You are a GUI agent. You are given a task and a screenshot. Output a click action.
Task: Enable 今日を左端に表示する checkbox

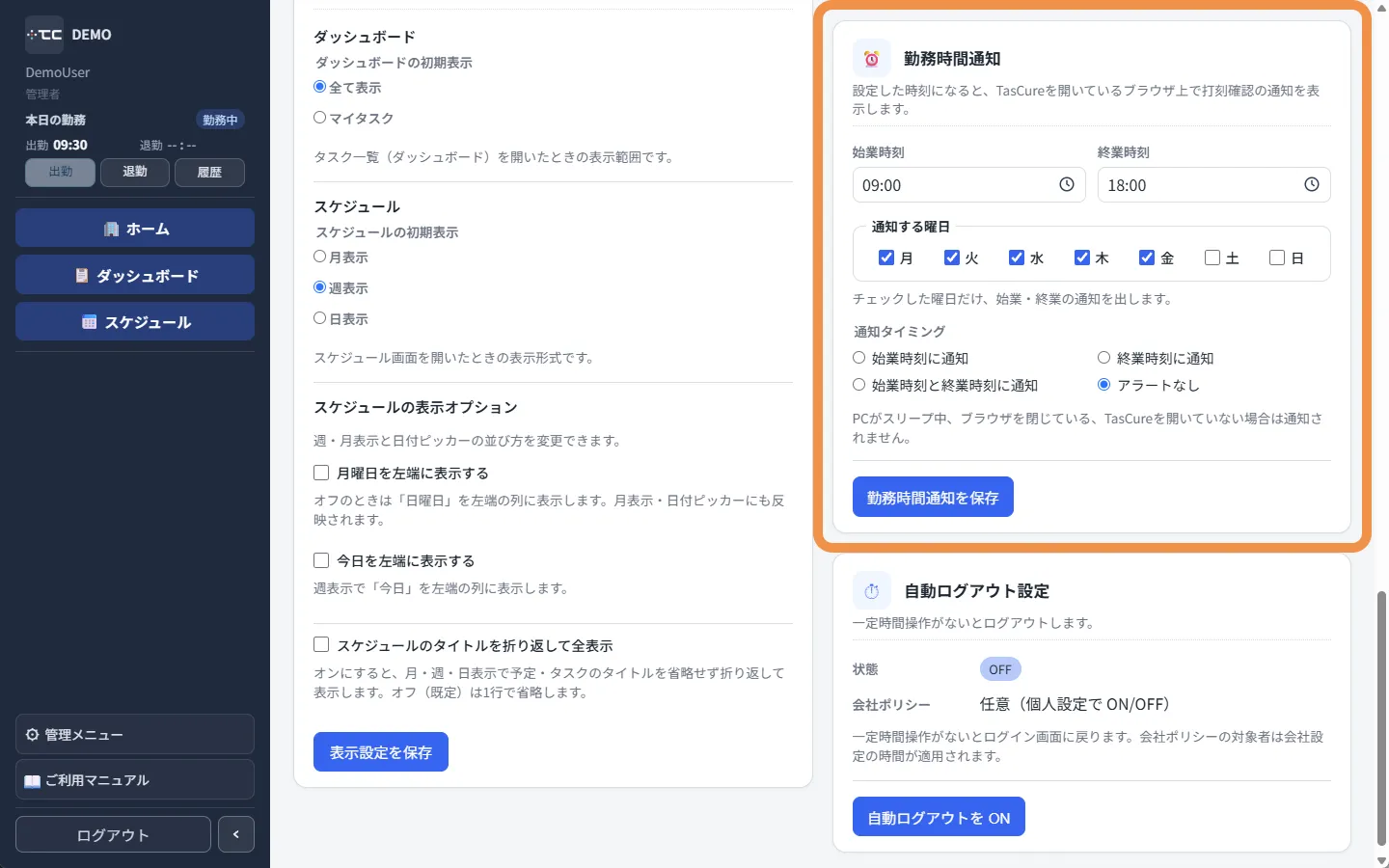tap(321, 560)
